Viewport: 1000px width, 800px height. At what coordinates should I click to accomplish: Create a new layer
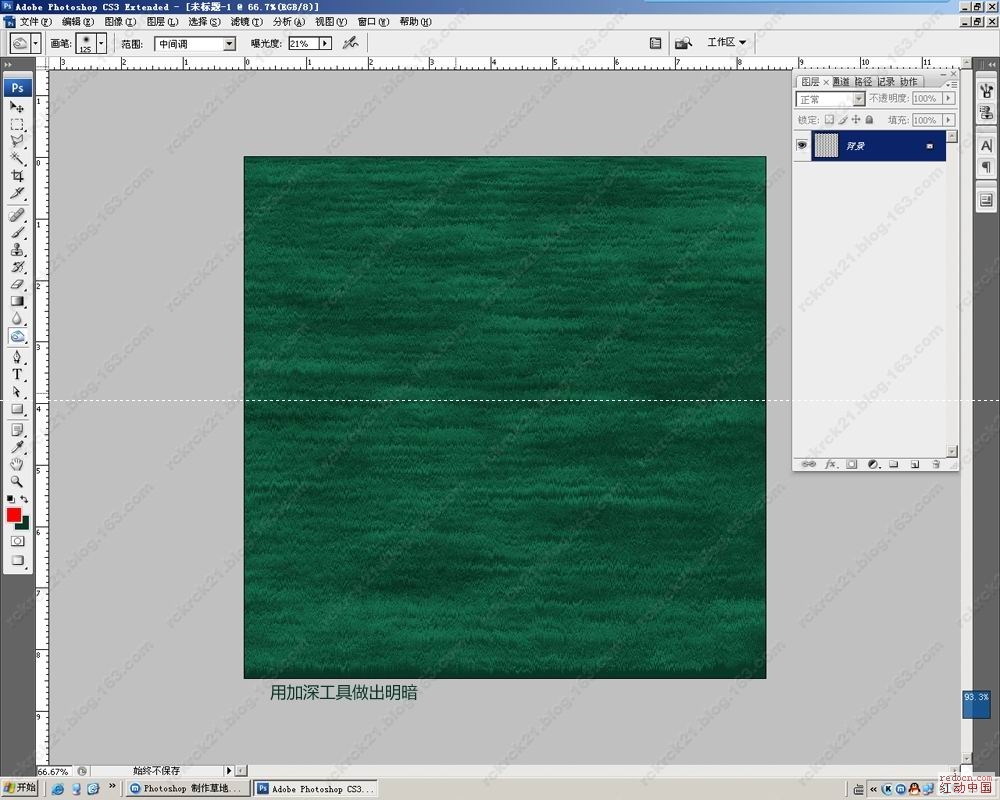point(915,464)
